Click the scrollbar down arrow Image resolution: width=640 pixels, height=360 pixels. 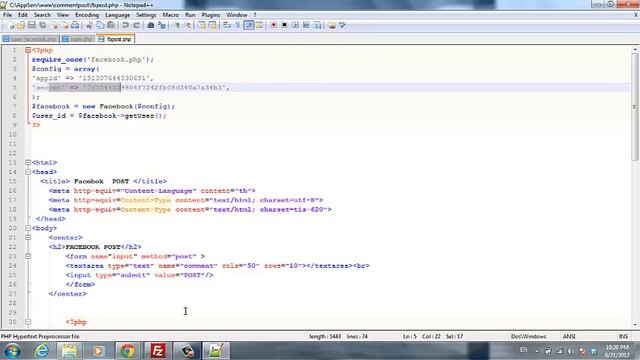[x=635, y=325]
